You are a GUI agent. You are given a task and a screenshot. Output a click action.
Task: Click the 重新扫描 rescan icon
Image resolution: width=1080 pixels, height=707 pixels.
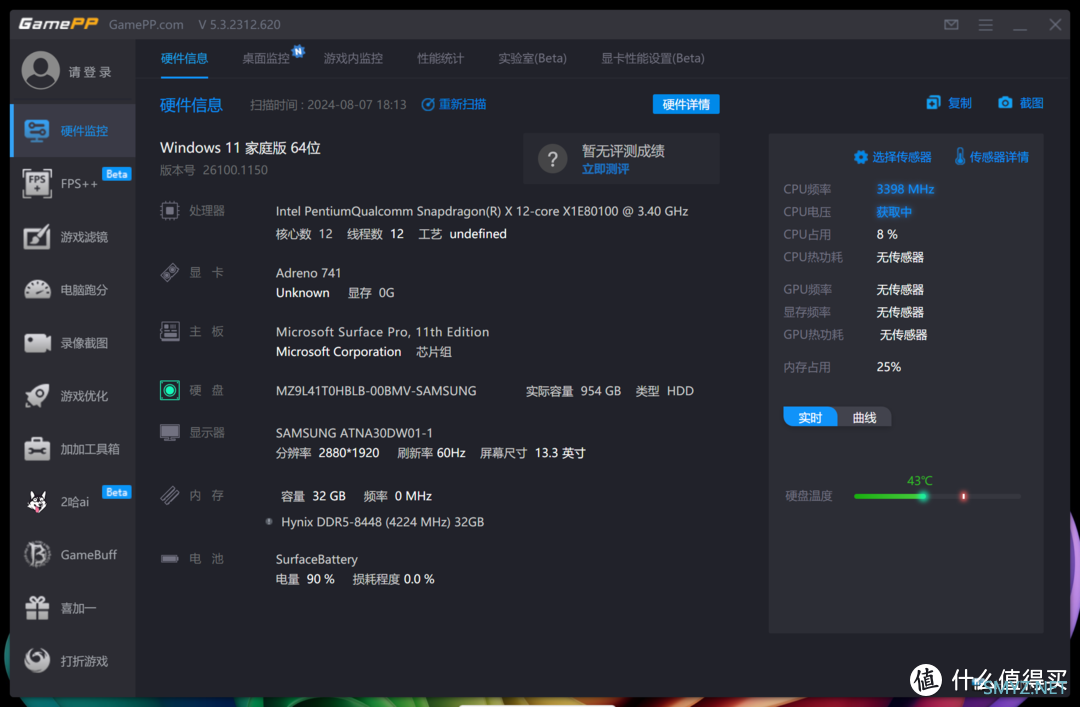428,104
